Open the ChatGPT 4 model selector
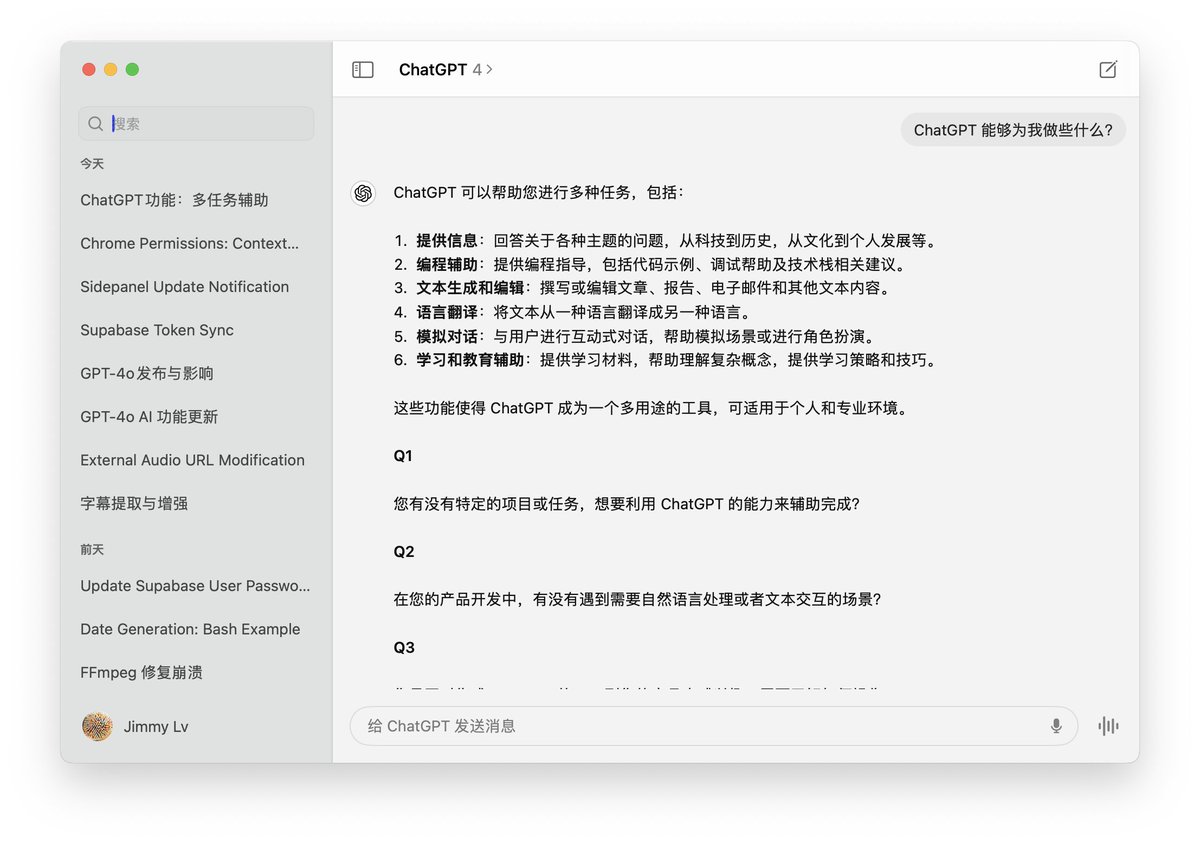This screenshot has width=1200, height=843. (446, 70)
